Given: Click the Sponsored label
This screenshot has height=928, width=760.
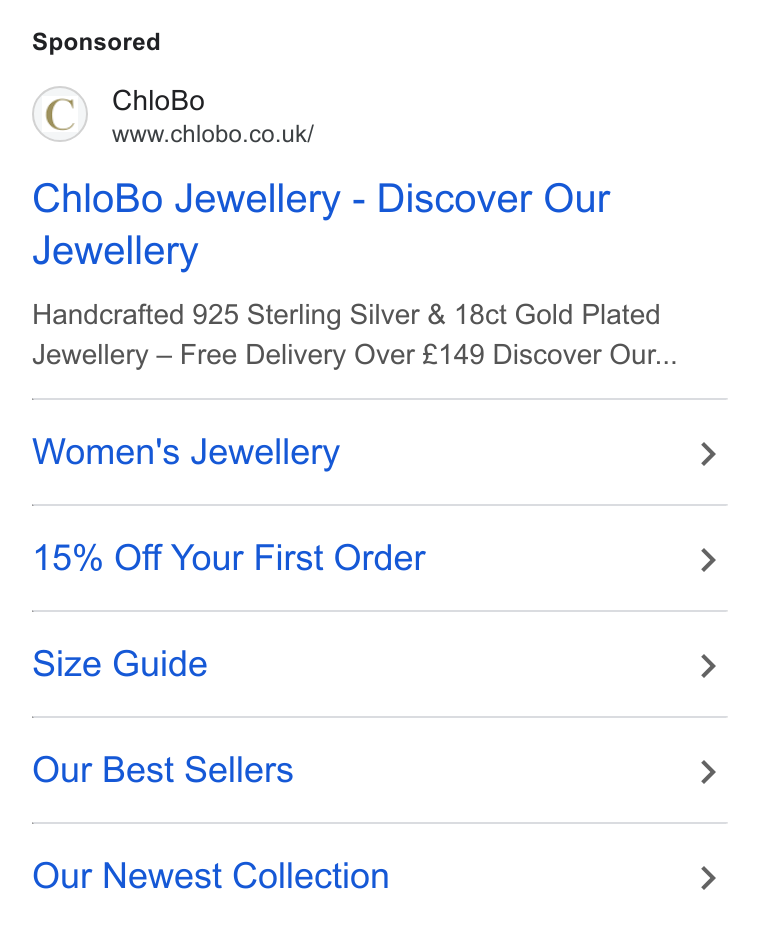Looking at the screenshot, I should coord(96,42).
